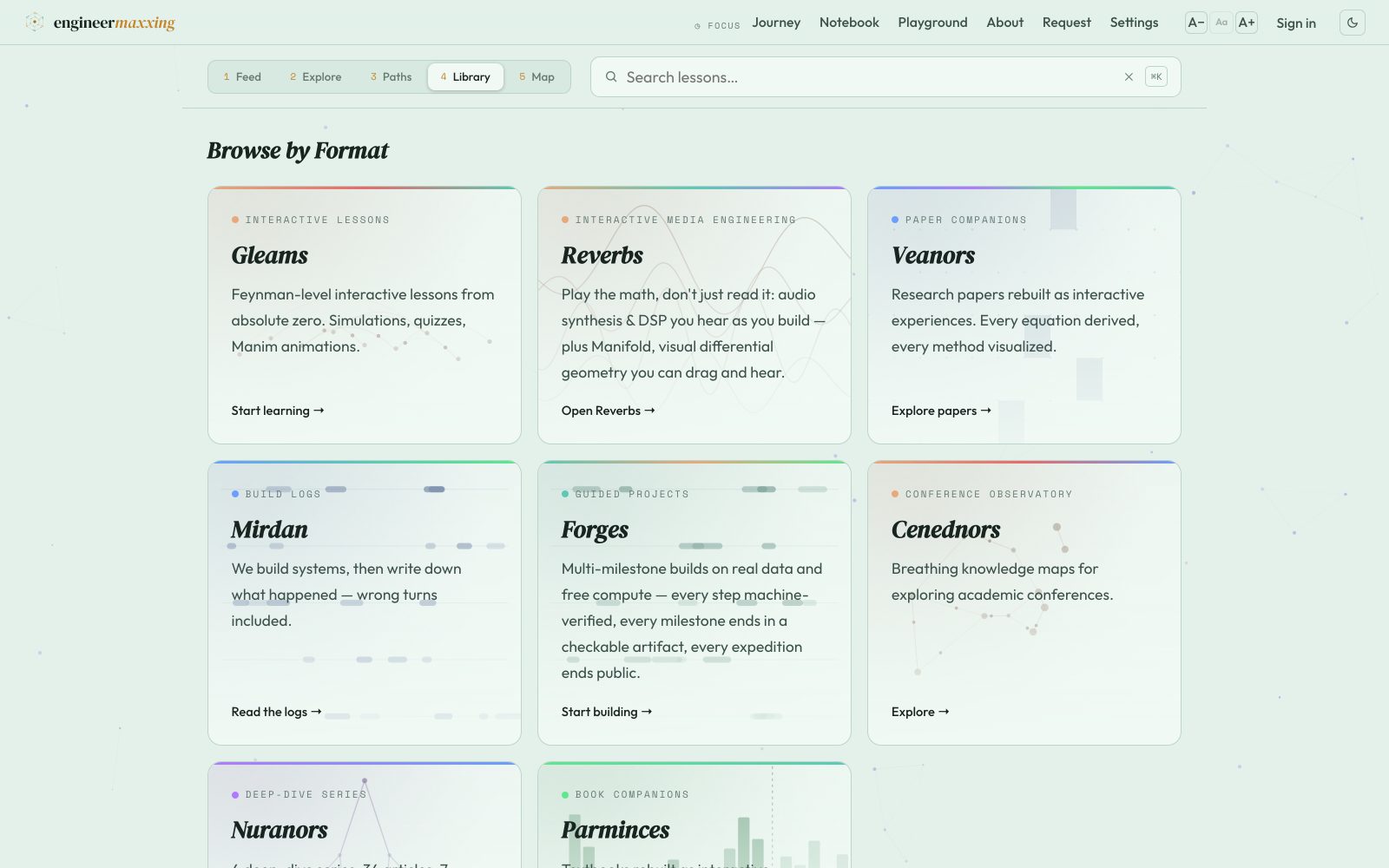This screenshot has width=1389, height=868.
Task: Reset font size with Aa button
Action: [1221, 23]
